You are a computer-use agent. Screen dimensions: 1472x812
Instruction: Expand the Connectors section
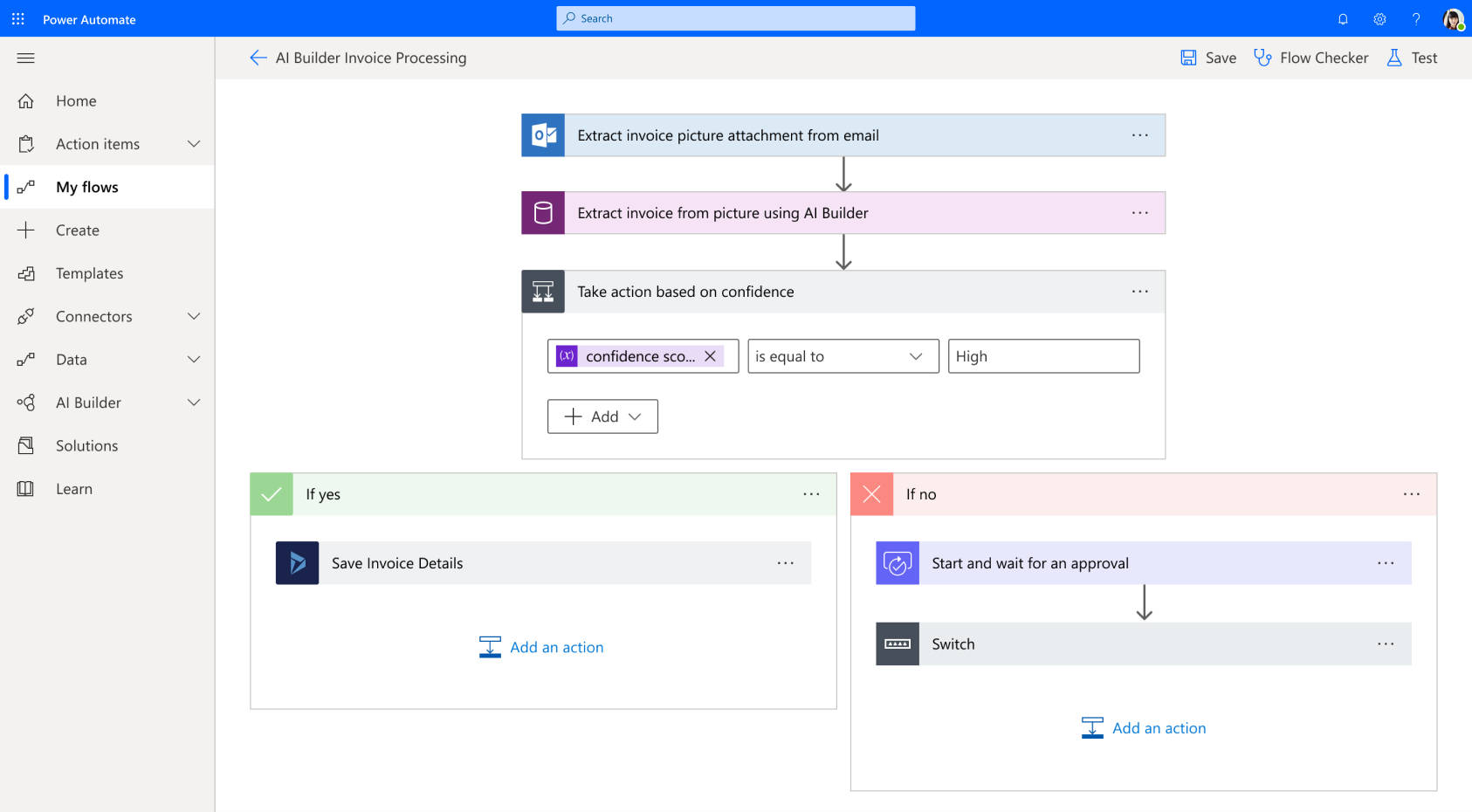coord(194,316)
